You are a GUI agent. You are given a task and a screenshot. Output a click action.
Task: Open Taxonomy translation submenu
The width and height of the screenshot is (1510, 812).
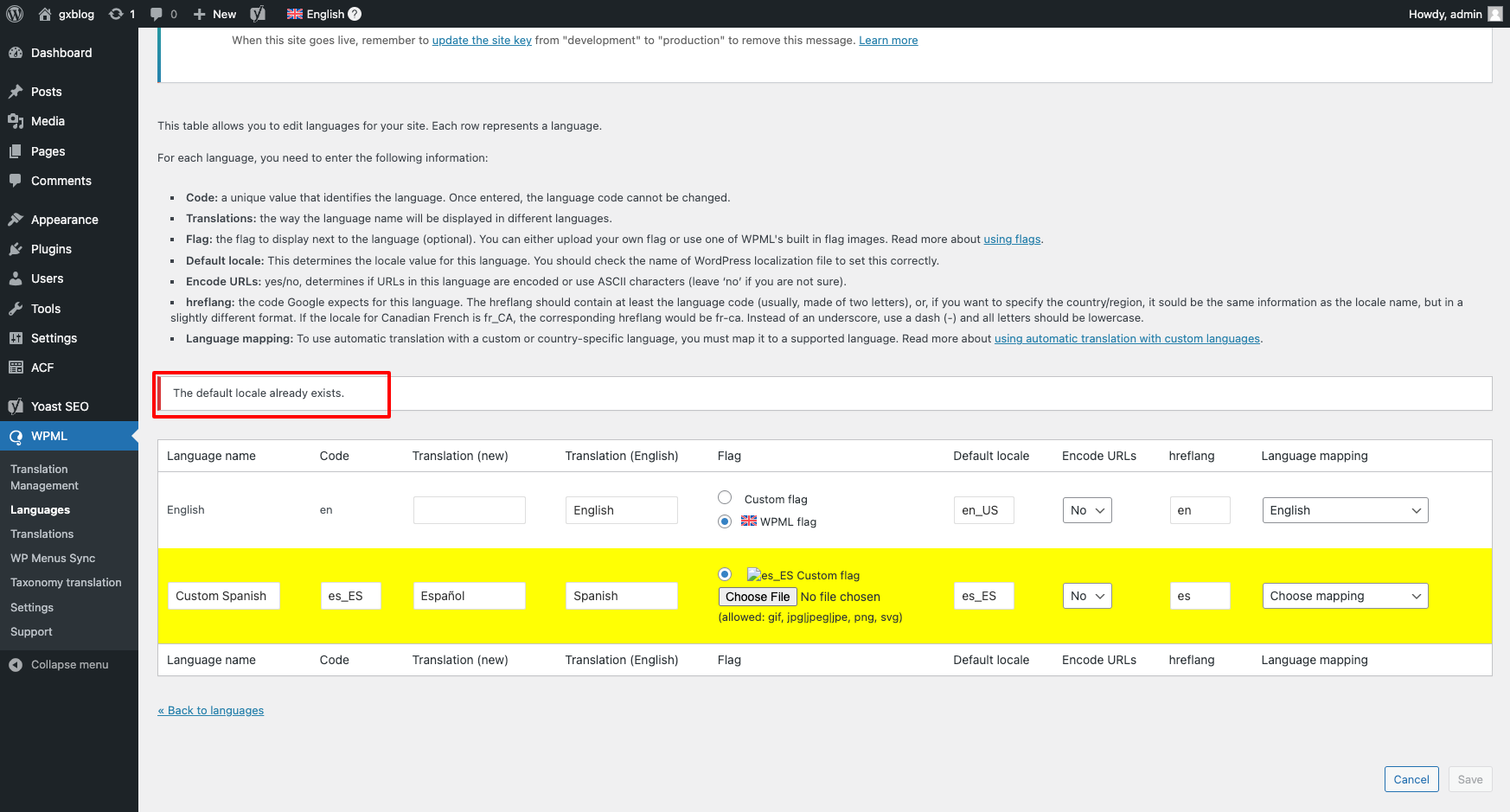66,583
